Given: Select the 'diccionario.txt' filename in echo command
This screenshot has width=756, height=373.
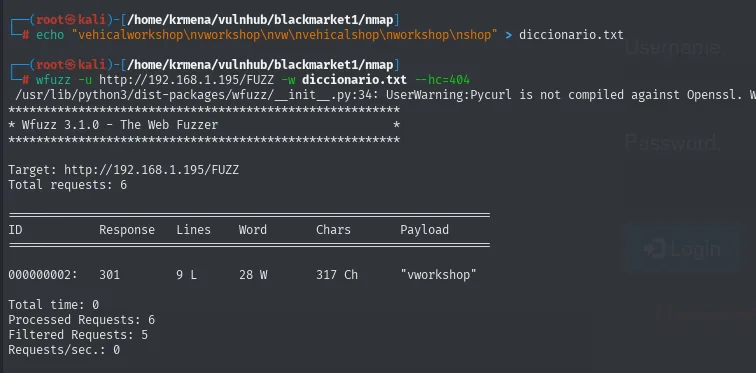Looking at the screenshot, I should [x=571, y=35].
